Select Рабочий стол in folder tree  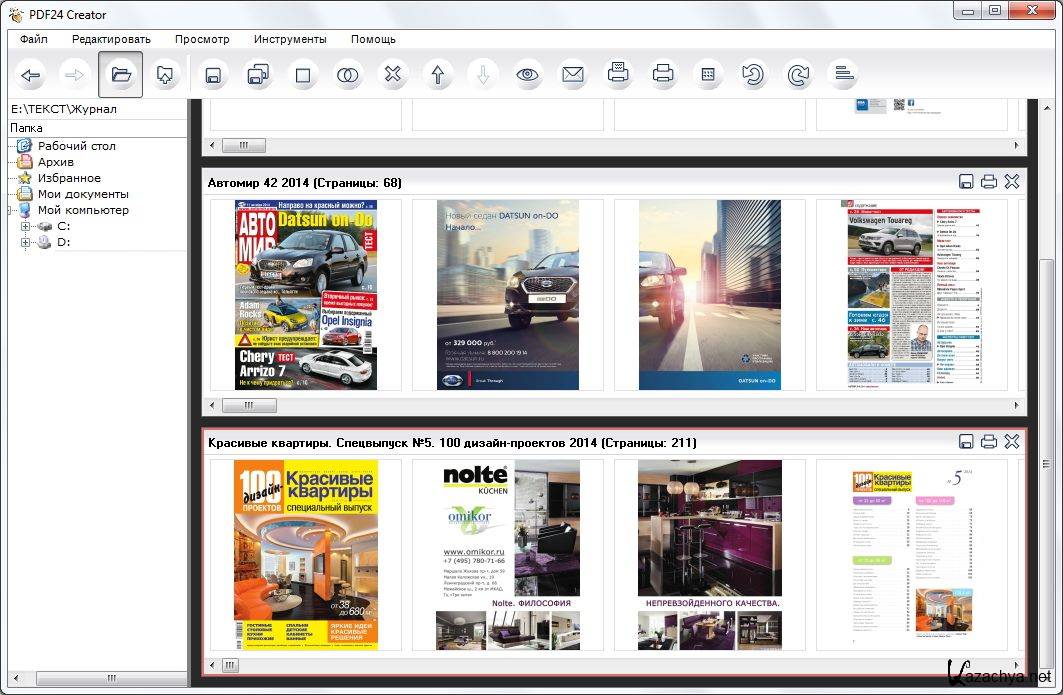point(76,146)
